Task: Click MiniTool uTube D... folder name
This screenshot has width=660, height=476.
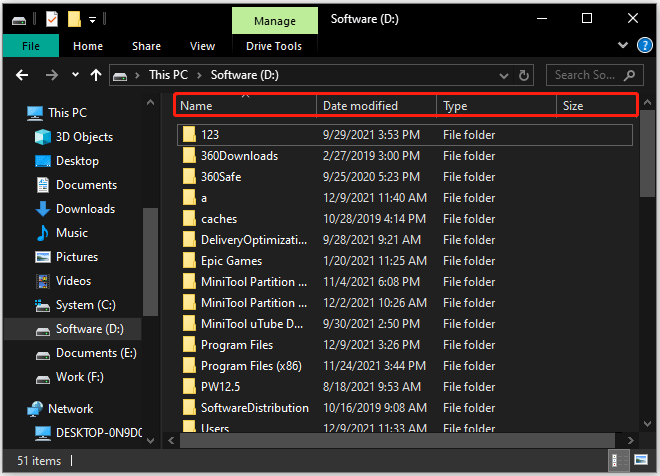Action: (x=252, y=324)
